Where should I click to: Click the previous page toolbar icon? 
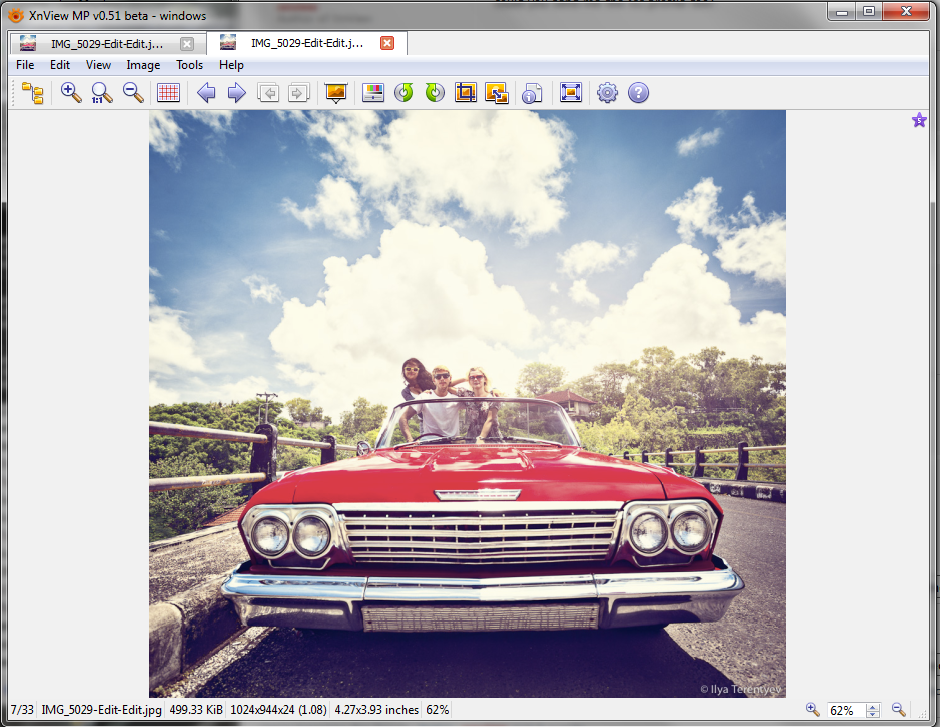[x=268, y=93]
